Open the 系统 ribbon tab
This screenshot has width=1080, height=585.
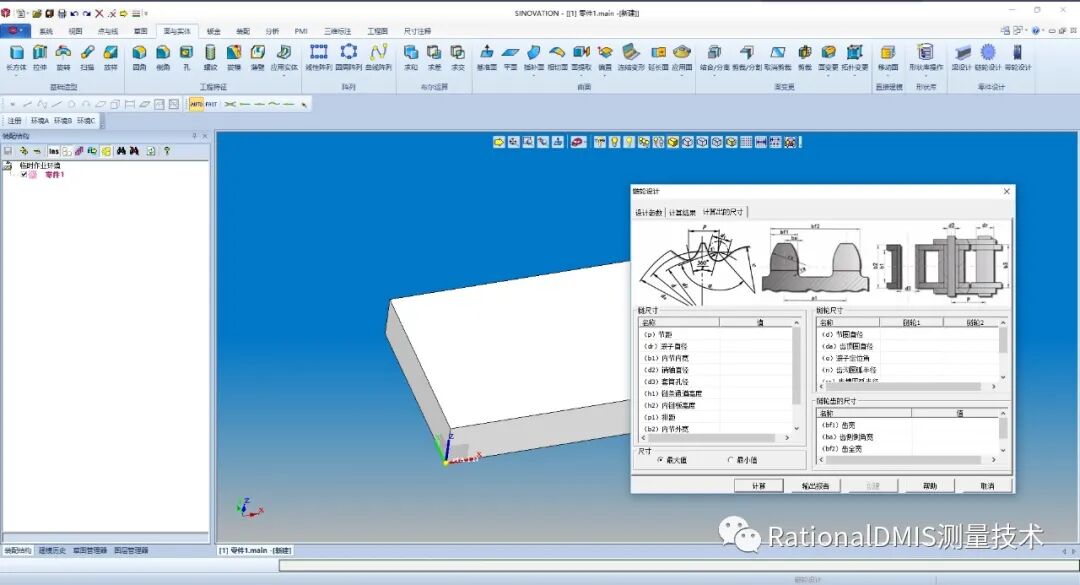coord(46,31)
